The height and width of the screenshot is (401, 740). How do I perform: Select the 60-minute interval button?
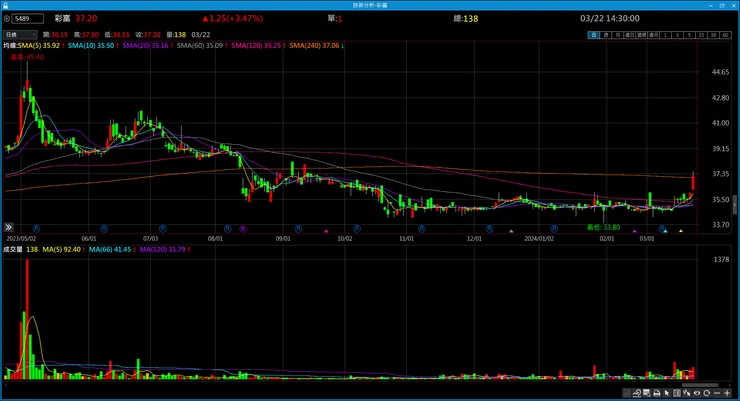[725, 35]
